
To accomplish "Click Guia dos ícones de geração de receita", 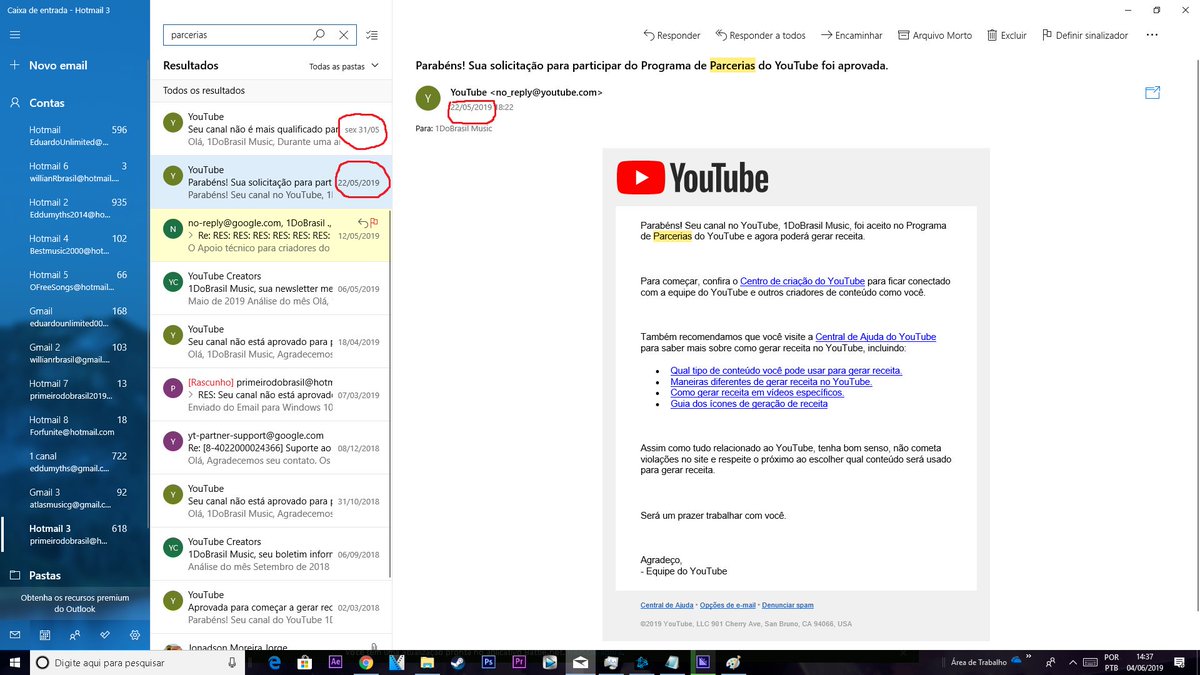I will coord(749,404).
